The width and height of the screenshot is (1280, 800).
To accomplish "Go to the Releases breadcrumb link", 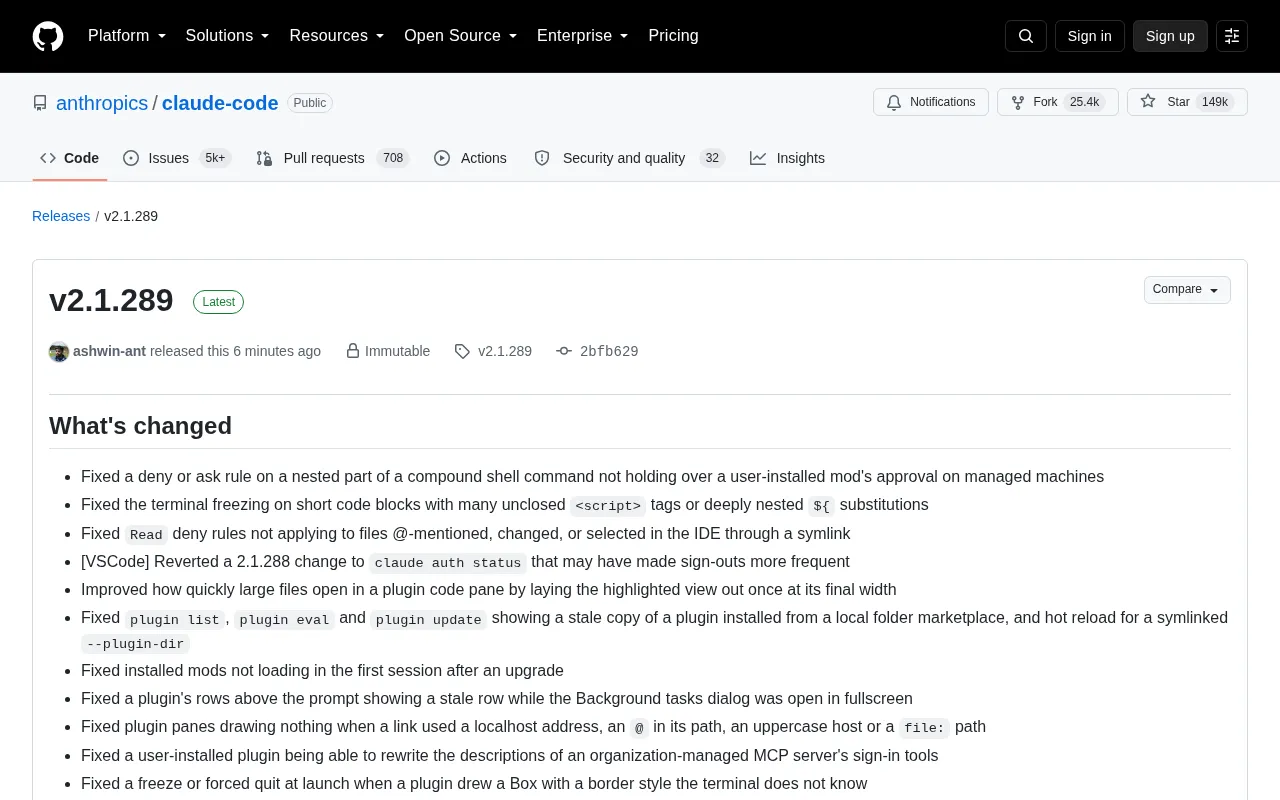I will [61, 216].
